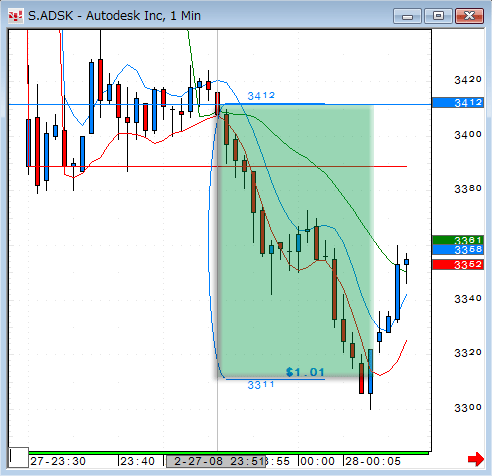This screenshot has width=492, height=476.
Task: Click the white box at bottom-left of chart
Action: coord(19,458)
